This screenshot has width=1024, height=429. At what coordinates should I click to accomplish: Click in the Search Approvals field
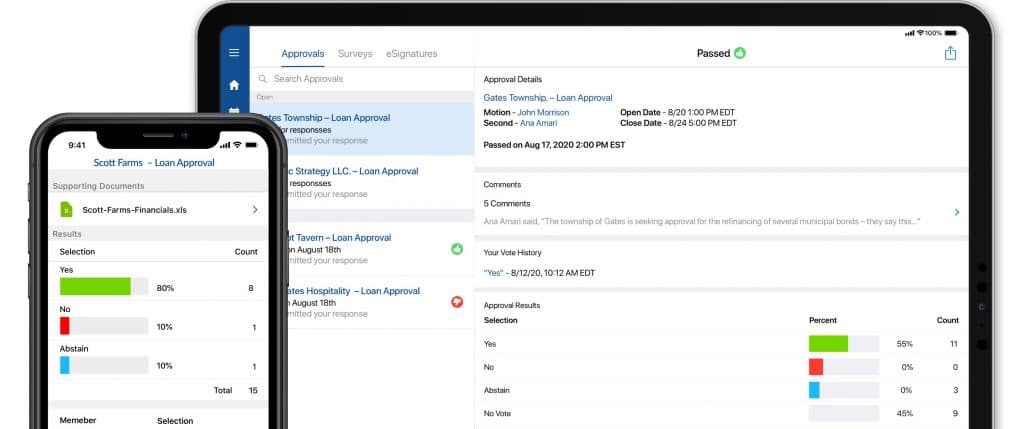coord(360,79)
